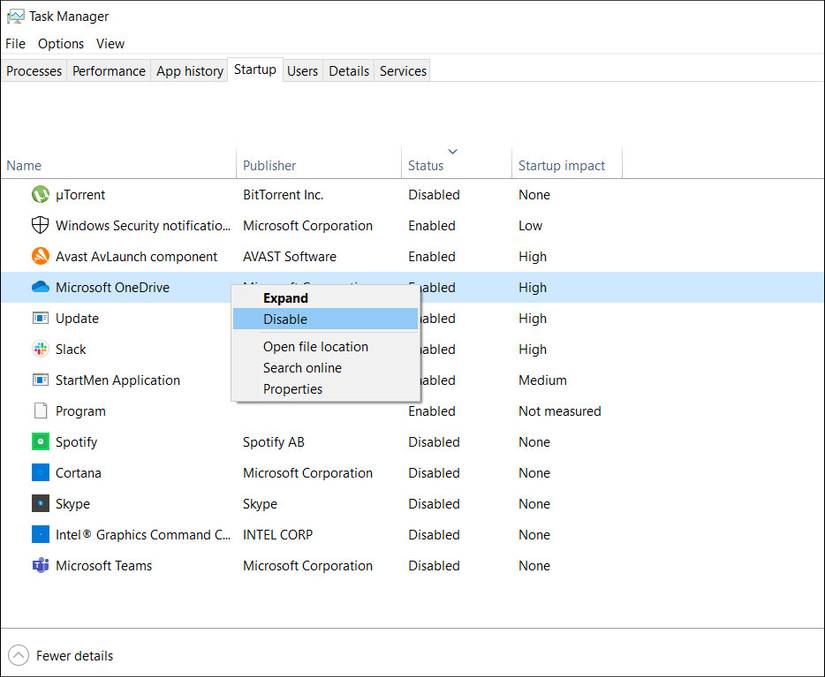Sort by the Publisher column header
This screenshot has height=677, width=825.
[319, 165]
